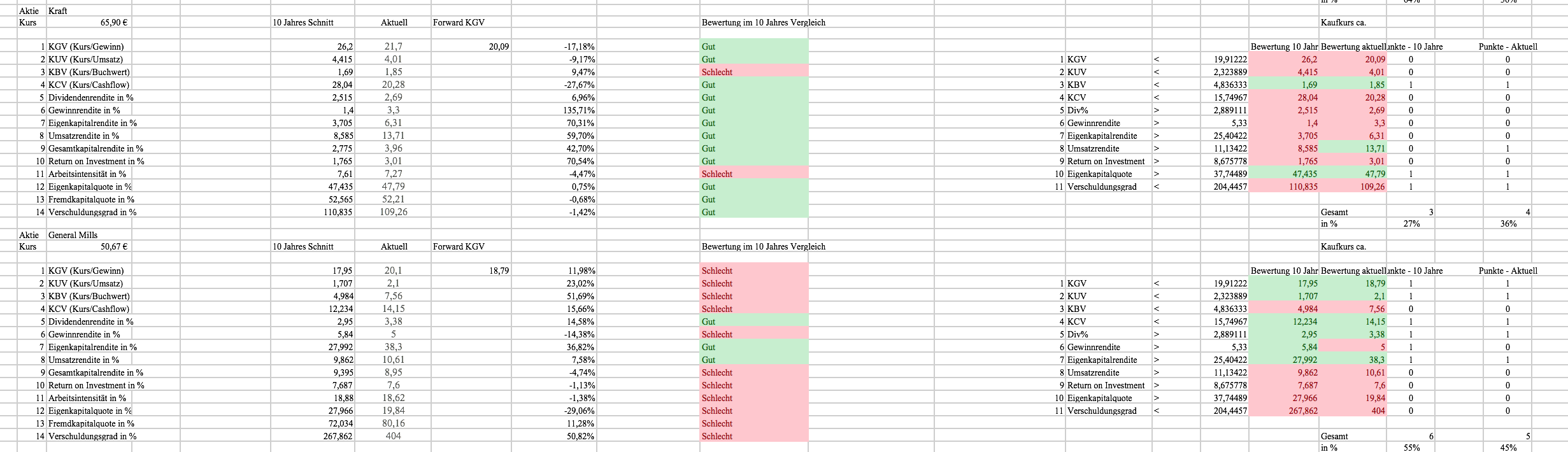The image size is (1568, 452).
Task: Click the "Kraft" stock name cell
Action: point(58,11)
